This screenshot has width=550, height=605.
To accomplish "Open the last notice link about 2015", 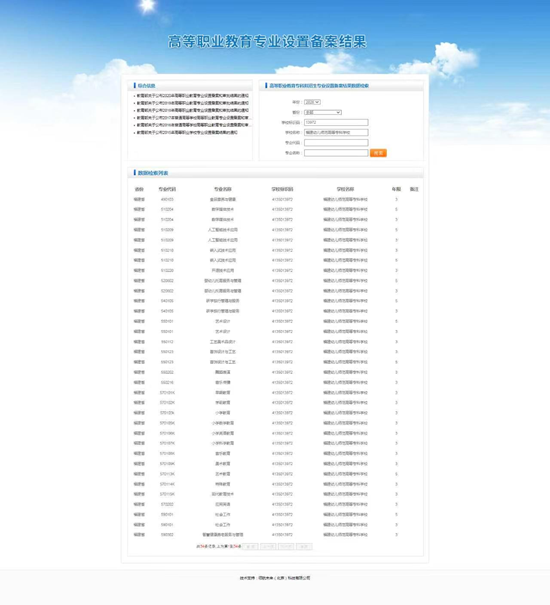I will click(187, 132).
